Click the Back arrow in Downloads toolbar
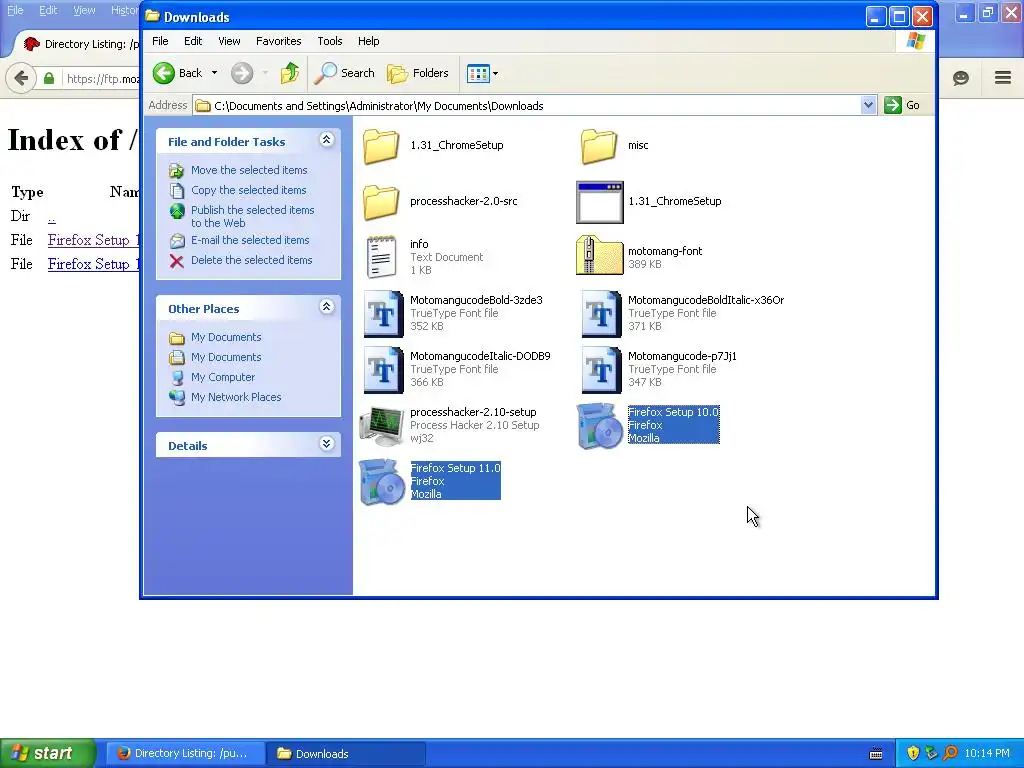The image size is (1024, 768). point(164,73)
